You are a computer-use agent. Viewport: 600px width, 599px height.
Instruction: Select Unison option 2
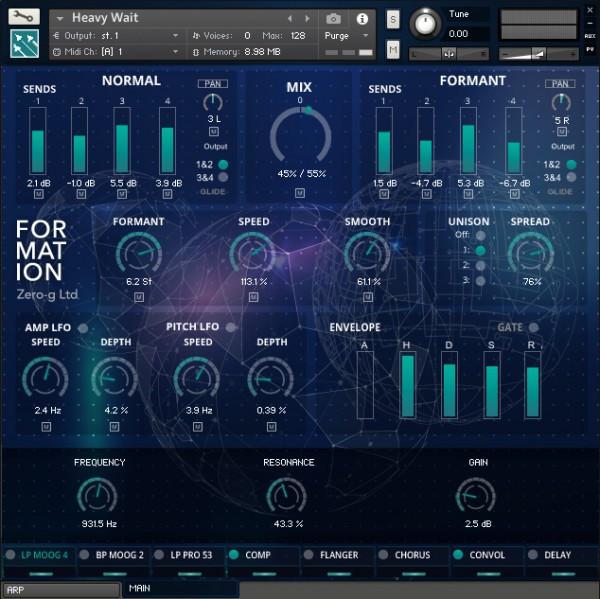[x=480, y=265]
